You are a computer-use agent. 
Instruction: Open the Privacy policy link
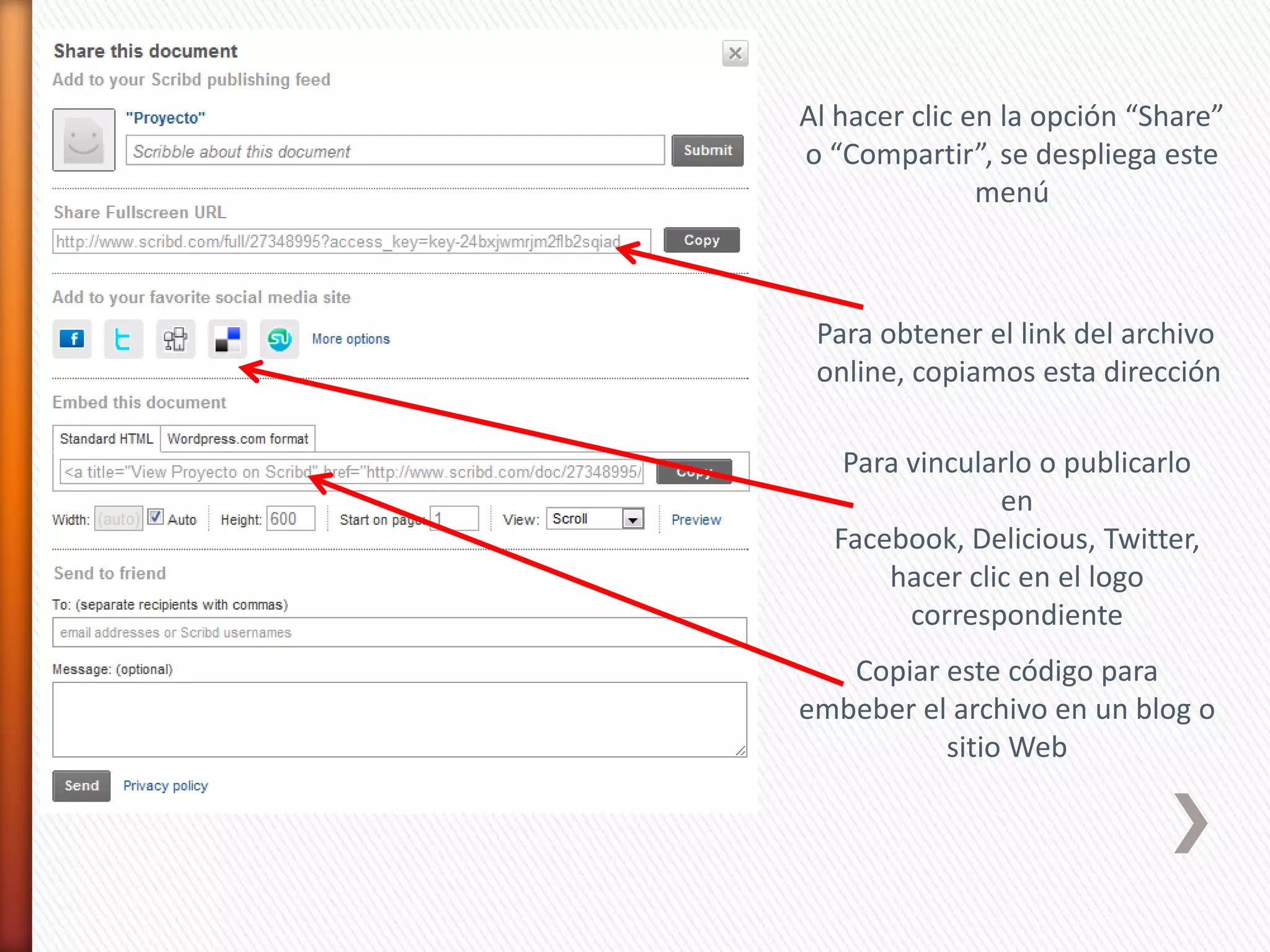(x=166, y=786)
